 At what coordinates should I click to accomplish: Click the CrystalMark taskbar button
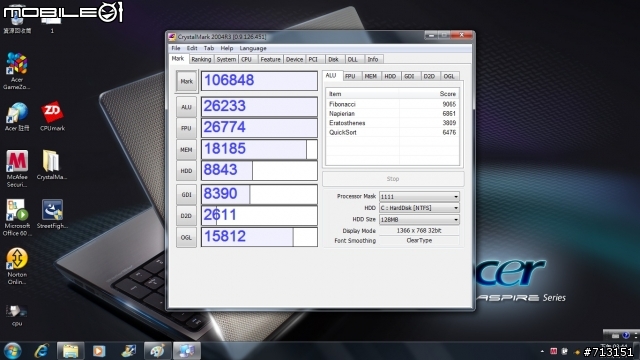(187, 351)
